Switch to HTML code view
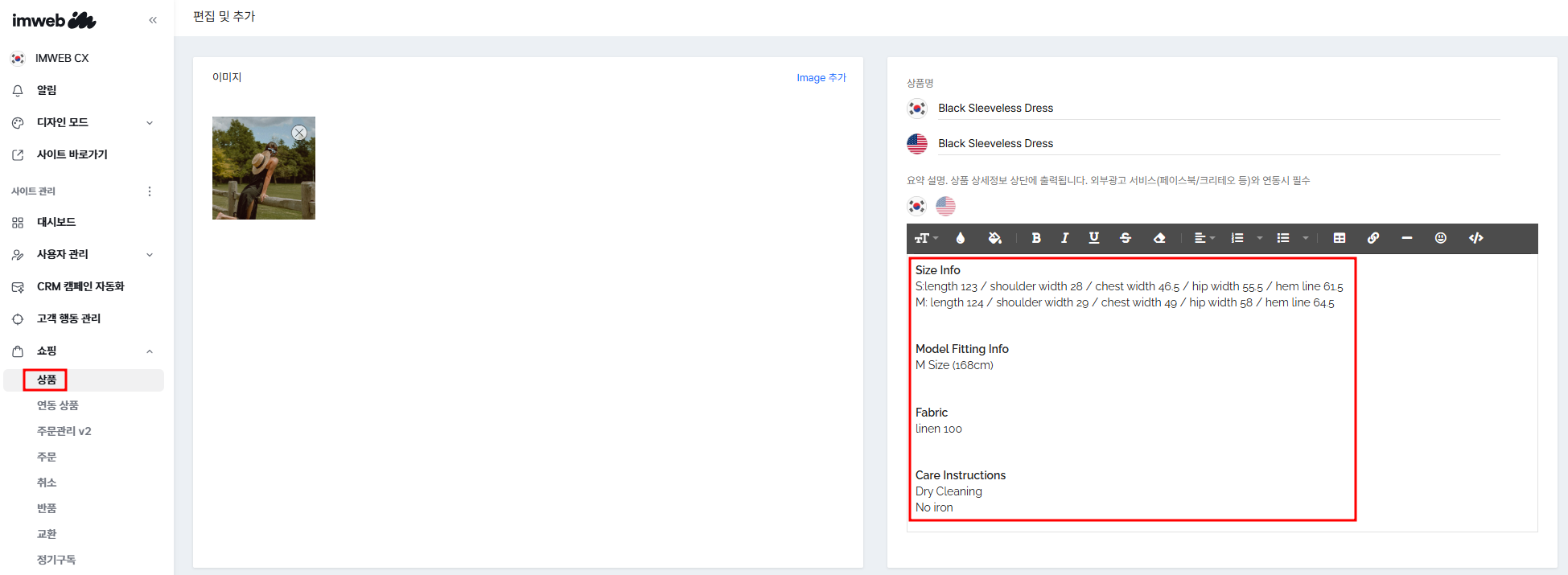This screenshot has height=575, width=1568. (x=1476, y=238)
